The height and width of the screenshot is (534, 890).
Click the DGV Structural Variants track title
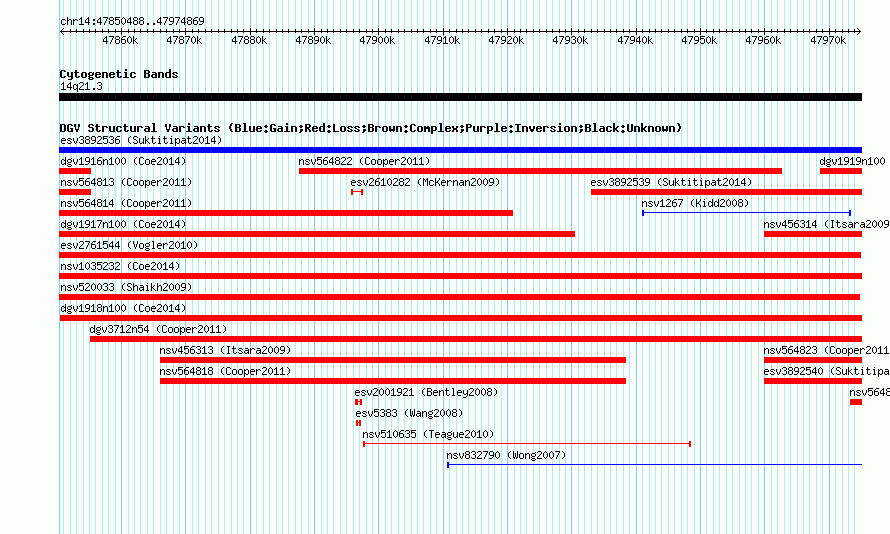[371, 128]
